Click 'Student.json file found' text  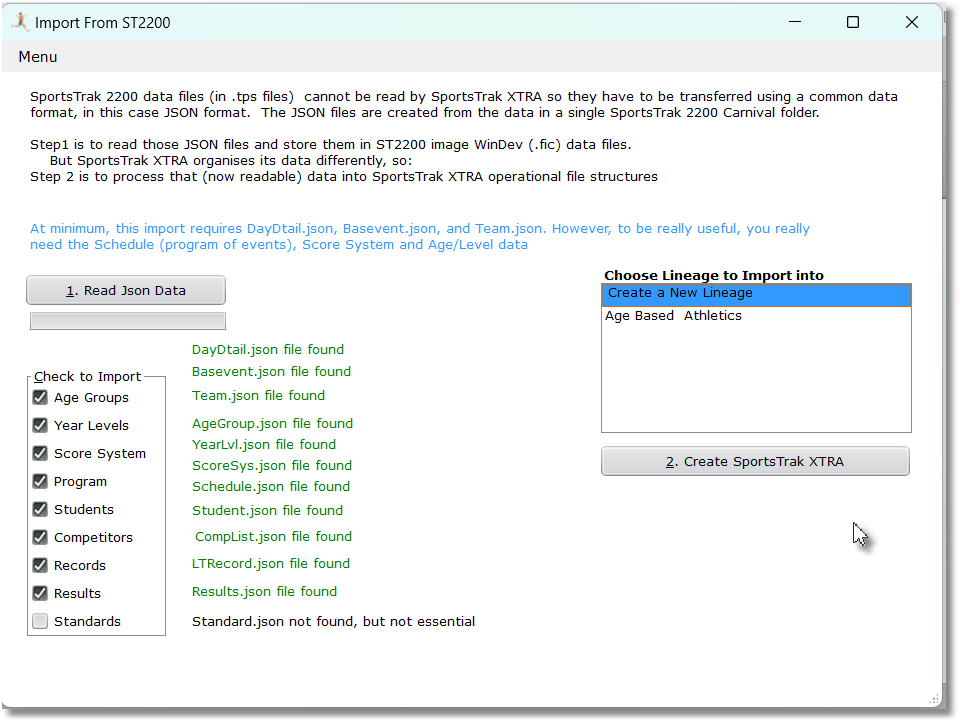click(x=268, y=511)
